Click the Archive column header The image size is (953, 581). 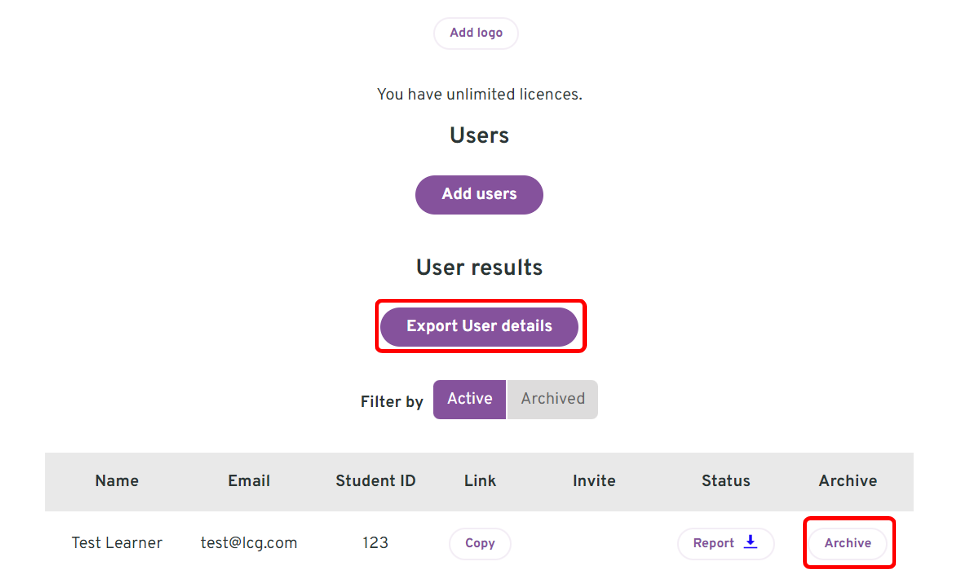848,481
